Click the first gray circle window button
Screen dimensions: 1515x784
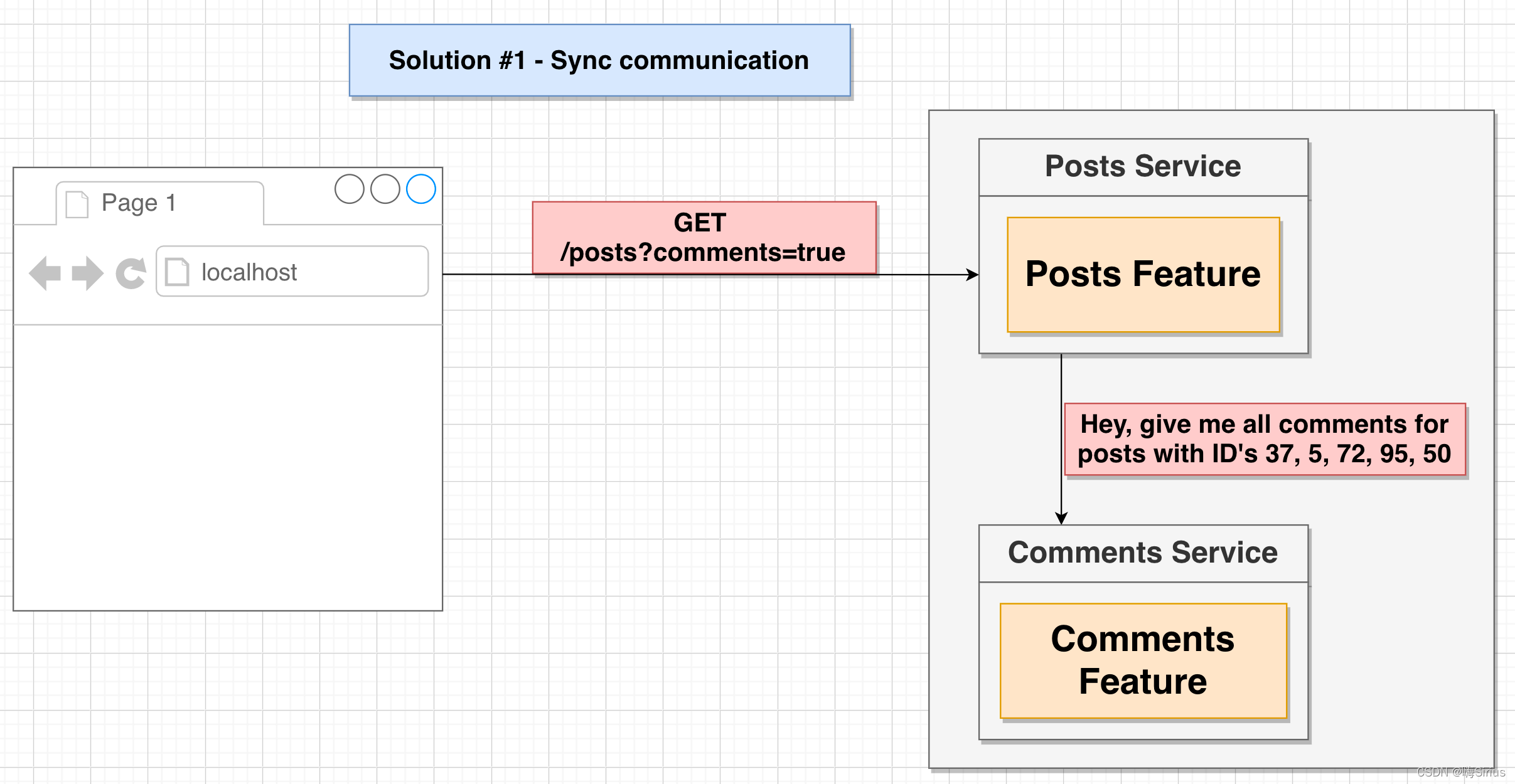[x=350, y=189]
